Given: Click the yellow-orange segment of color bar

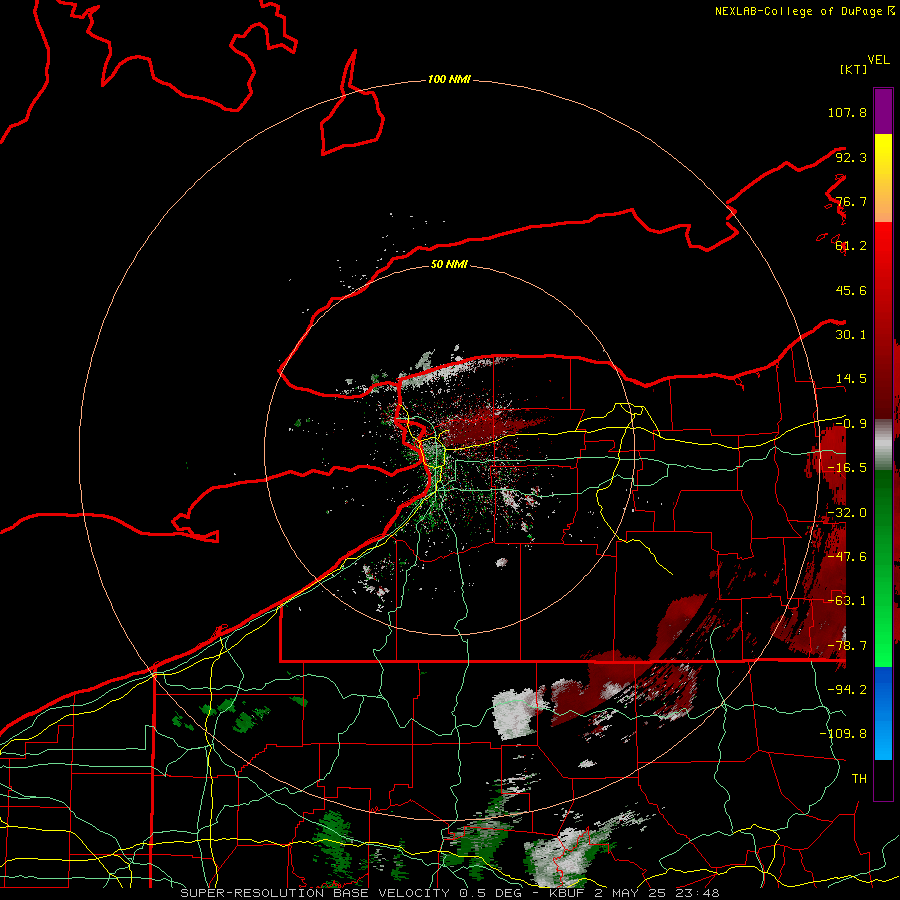Looking at the screenshot, I should pyautogui.click(x=883, y=178).
